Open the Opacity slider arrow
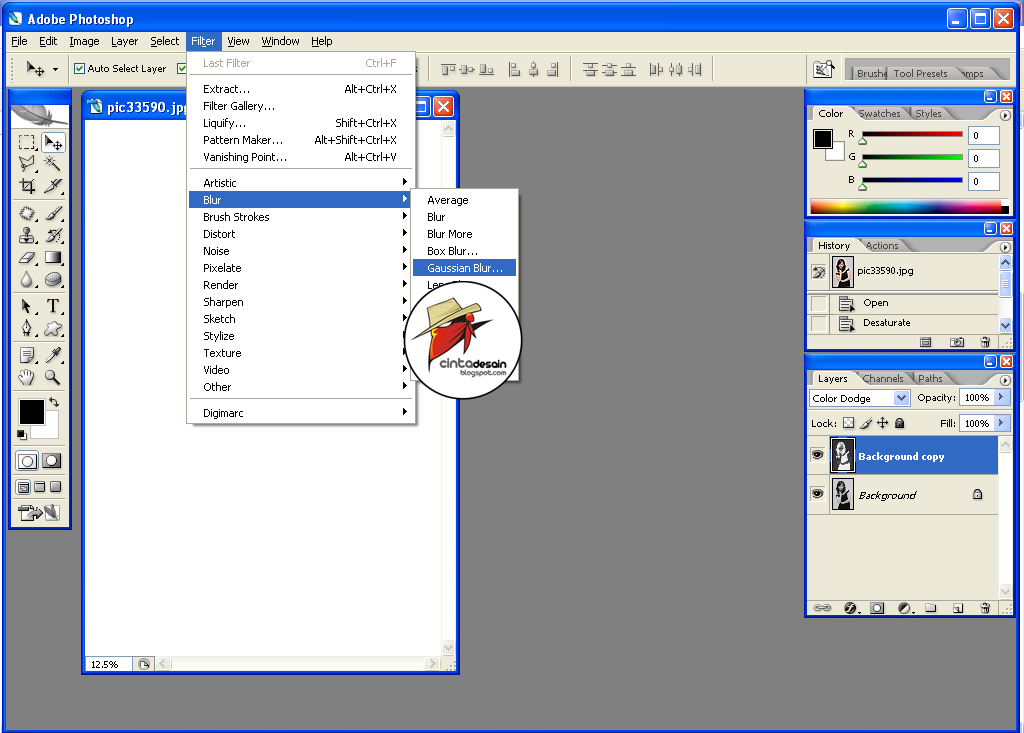Viewport: 1024px width, 733px height. click(x=1001, y=397)
